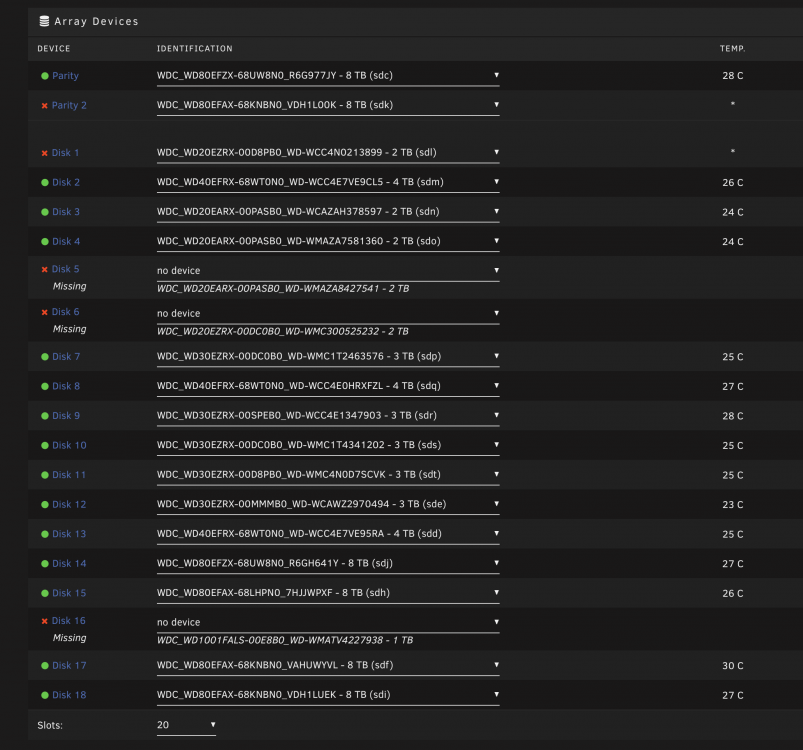
Task: Click the missing WD1001FALS 1 TB drive text
Action: pos(285,640)
